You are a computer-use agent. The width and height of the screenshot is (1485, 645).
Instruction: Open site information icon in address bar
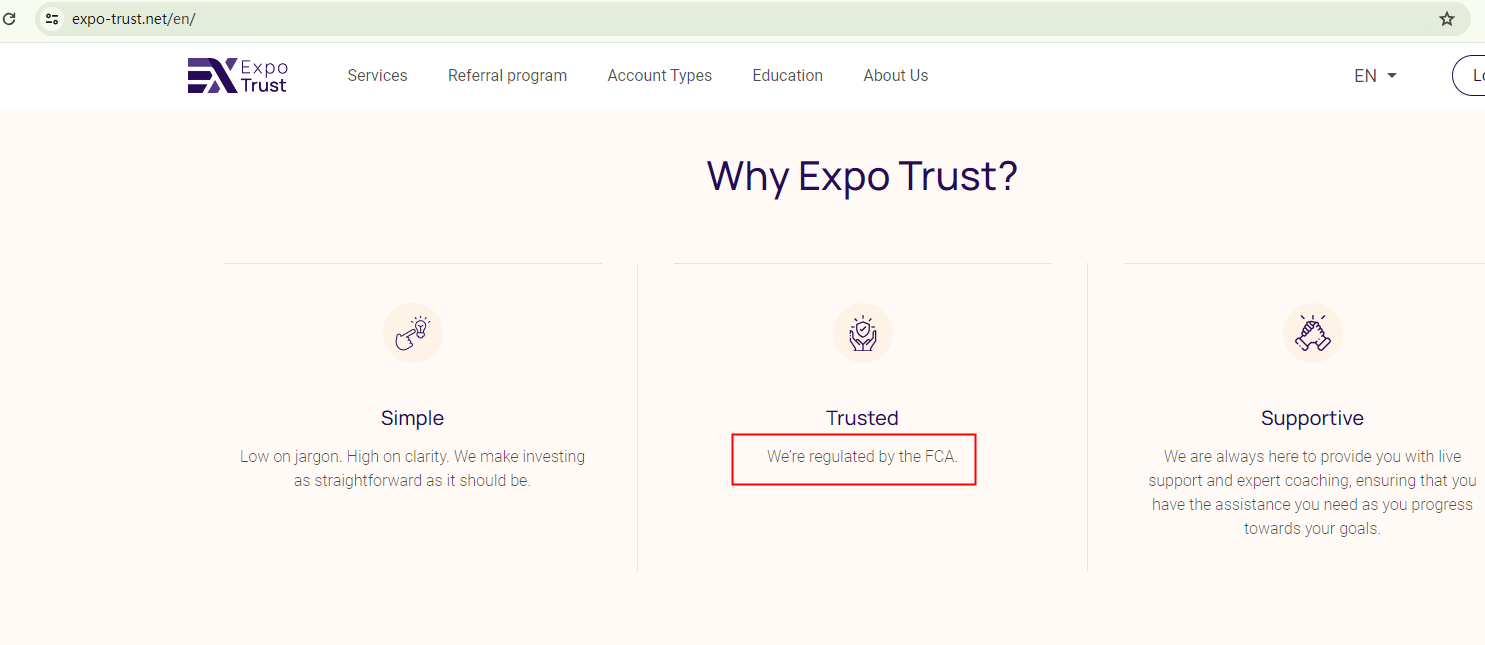tap(53, 19)
